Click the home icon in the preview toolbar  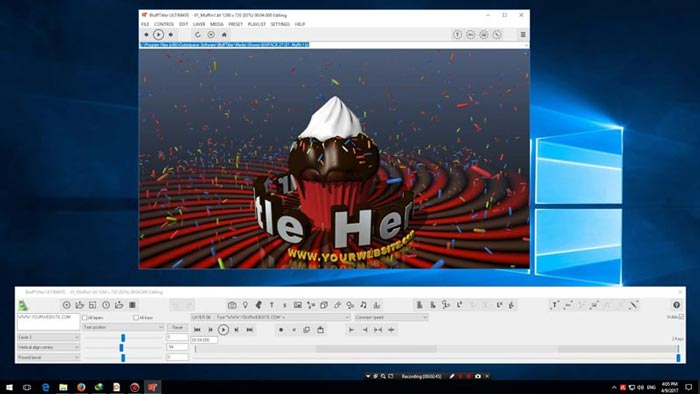(224, 34)
